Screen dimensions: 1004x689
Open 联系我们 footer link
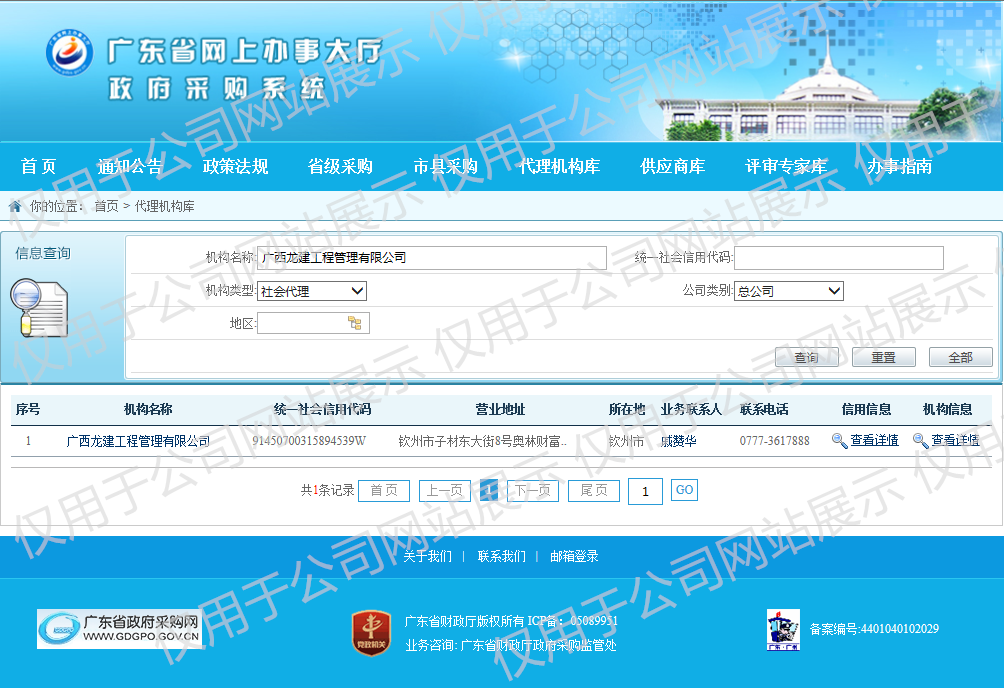pos(501,556)
